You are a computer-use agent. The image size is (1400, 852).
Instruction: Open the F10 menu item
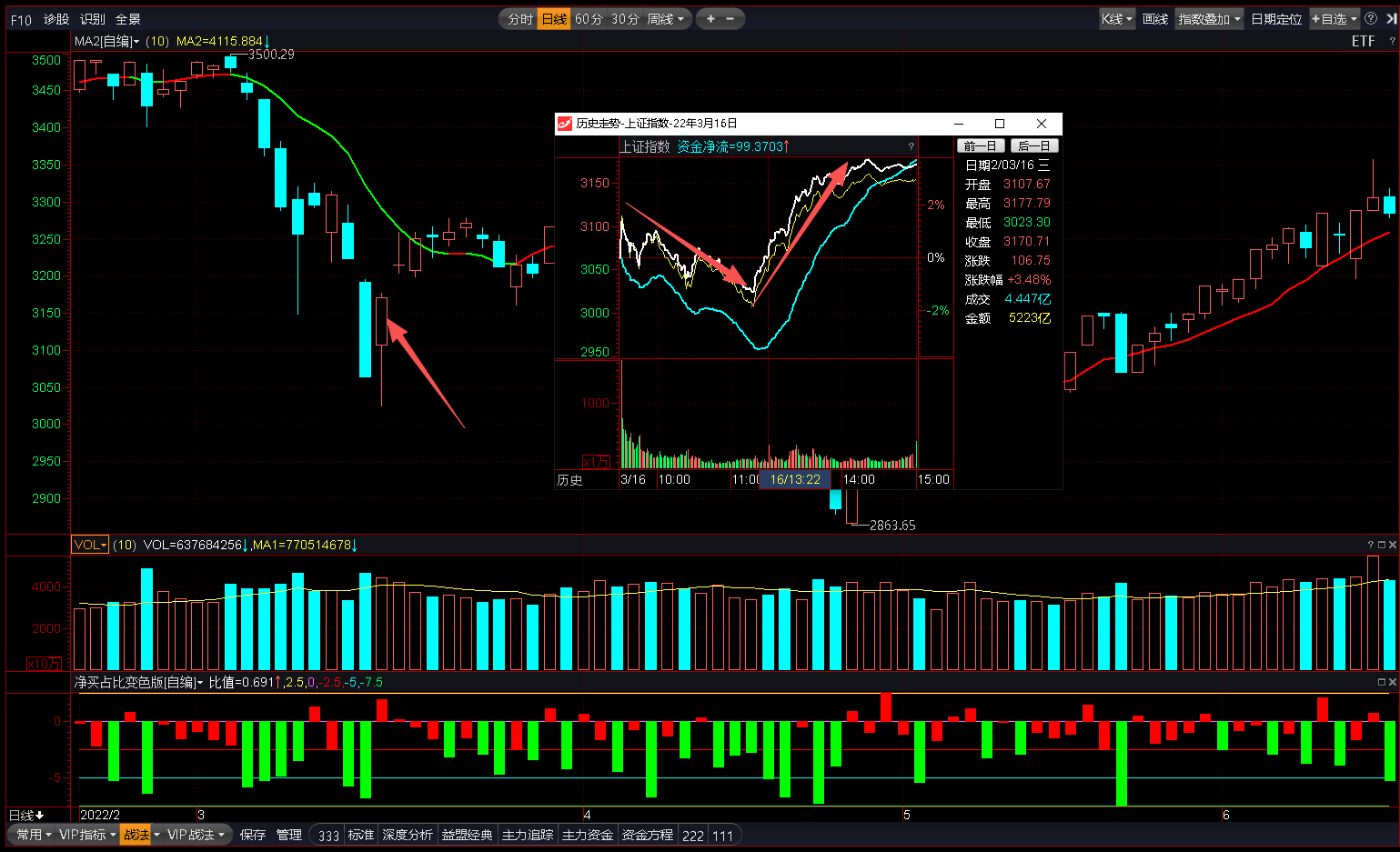pyautogui.click(x=21, y=19)
